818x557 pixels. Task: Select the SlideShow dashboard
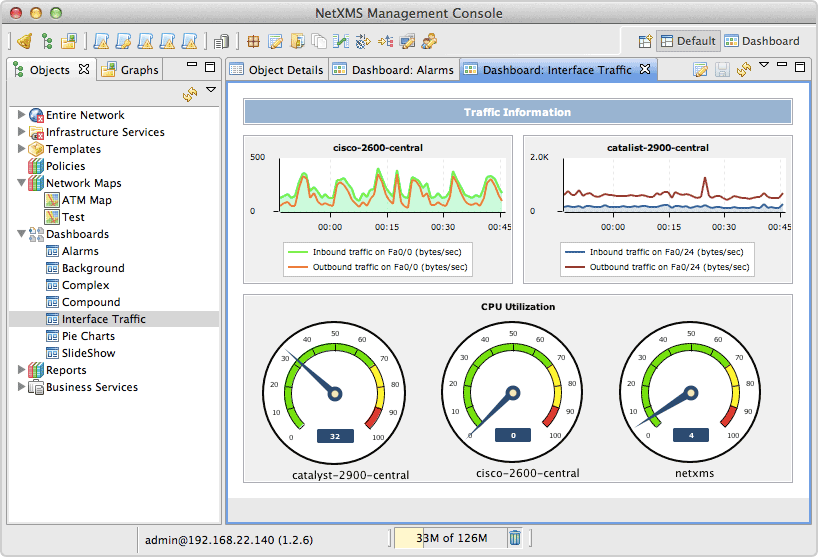pyautogui.click(x=81, y=353)
